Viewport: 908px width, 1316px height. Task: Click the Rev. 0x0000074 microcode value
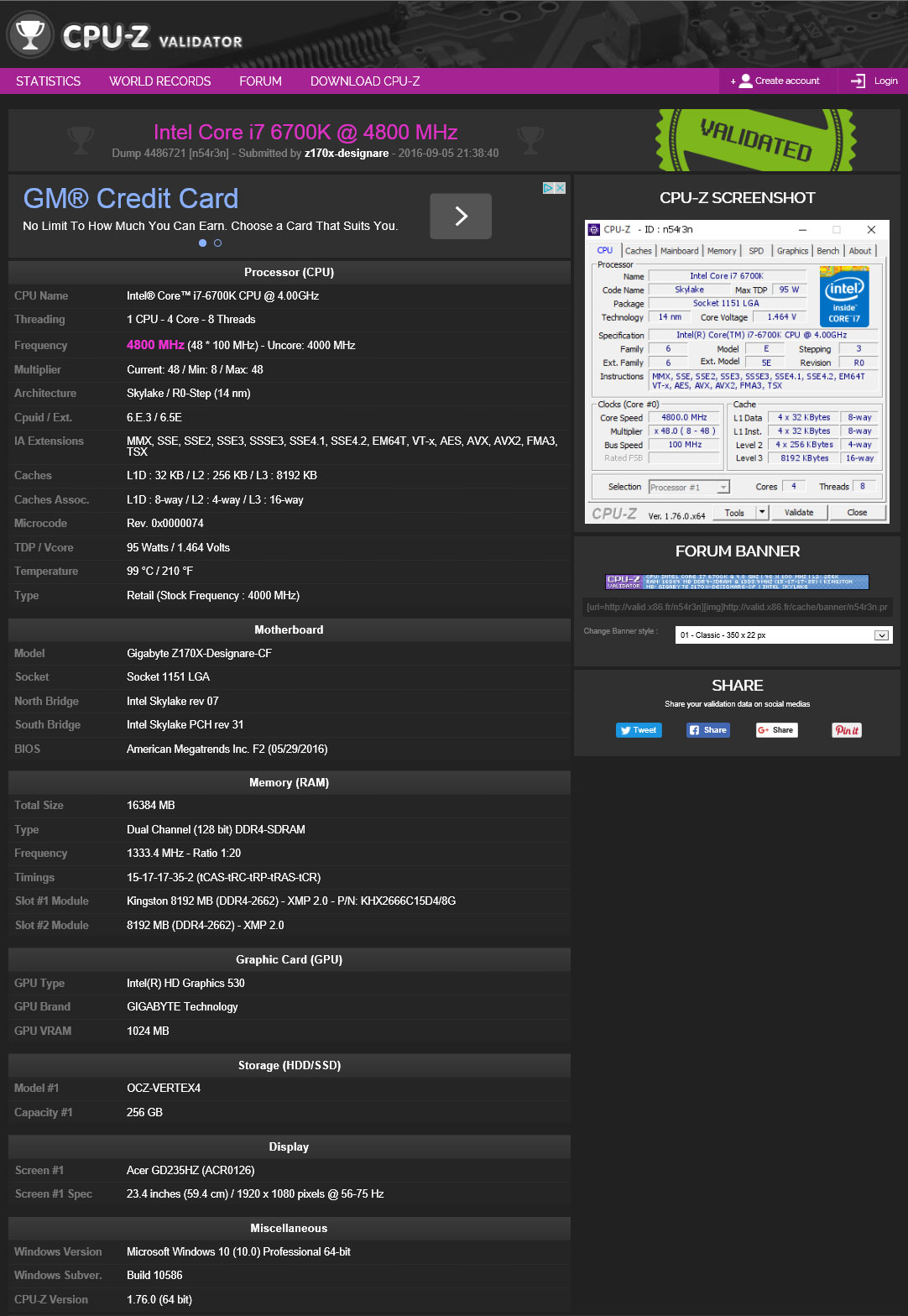coord(165,524)
